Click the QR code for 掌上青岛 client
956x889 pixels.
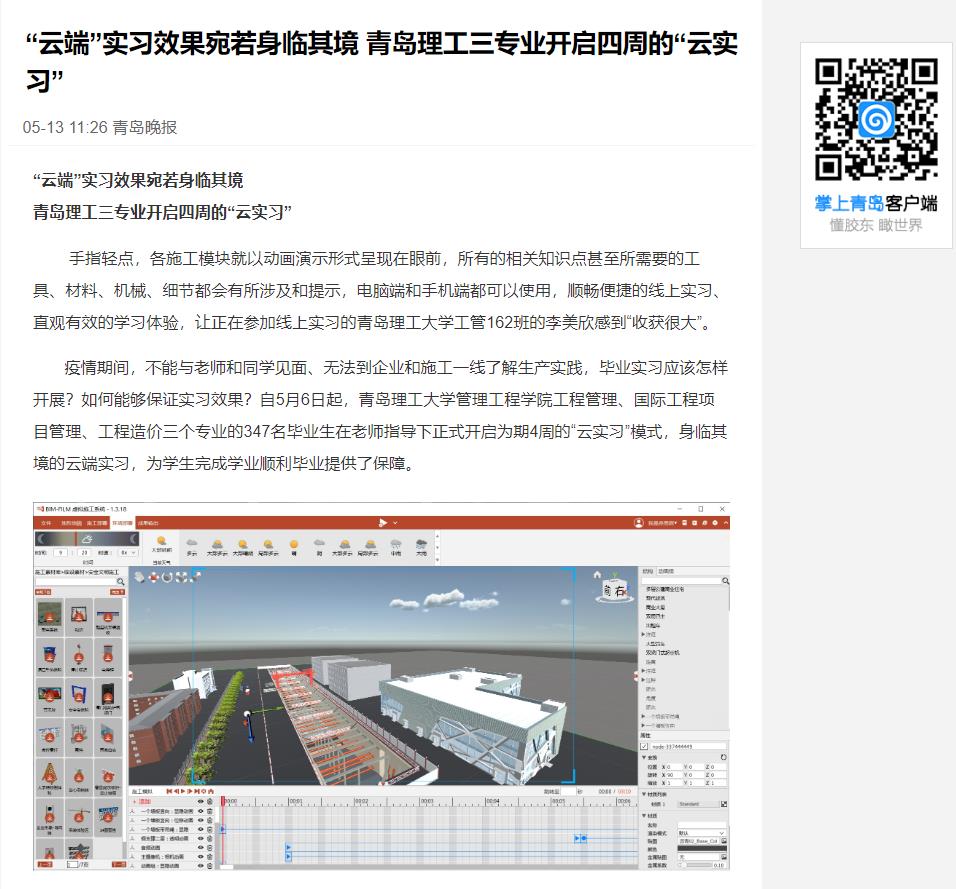[x=876, y=119]
